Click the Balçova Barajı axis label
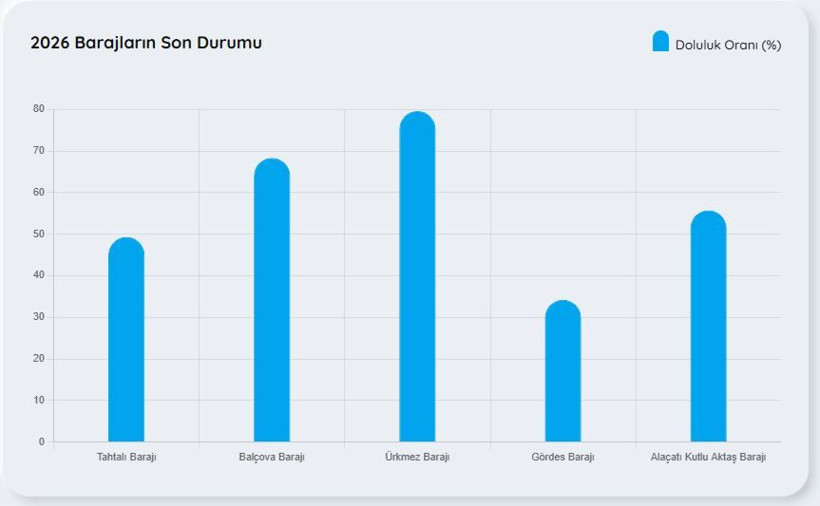Screen dimensions: 820x506 click(x=271, y=457)
